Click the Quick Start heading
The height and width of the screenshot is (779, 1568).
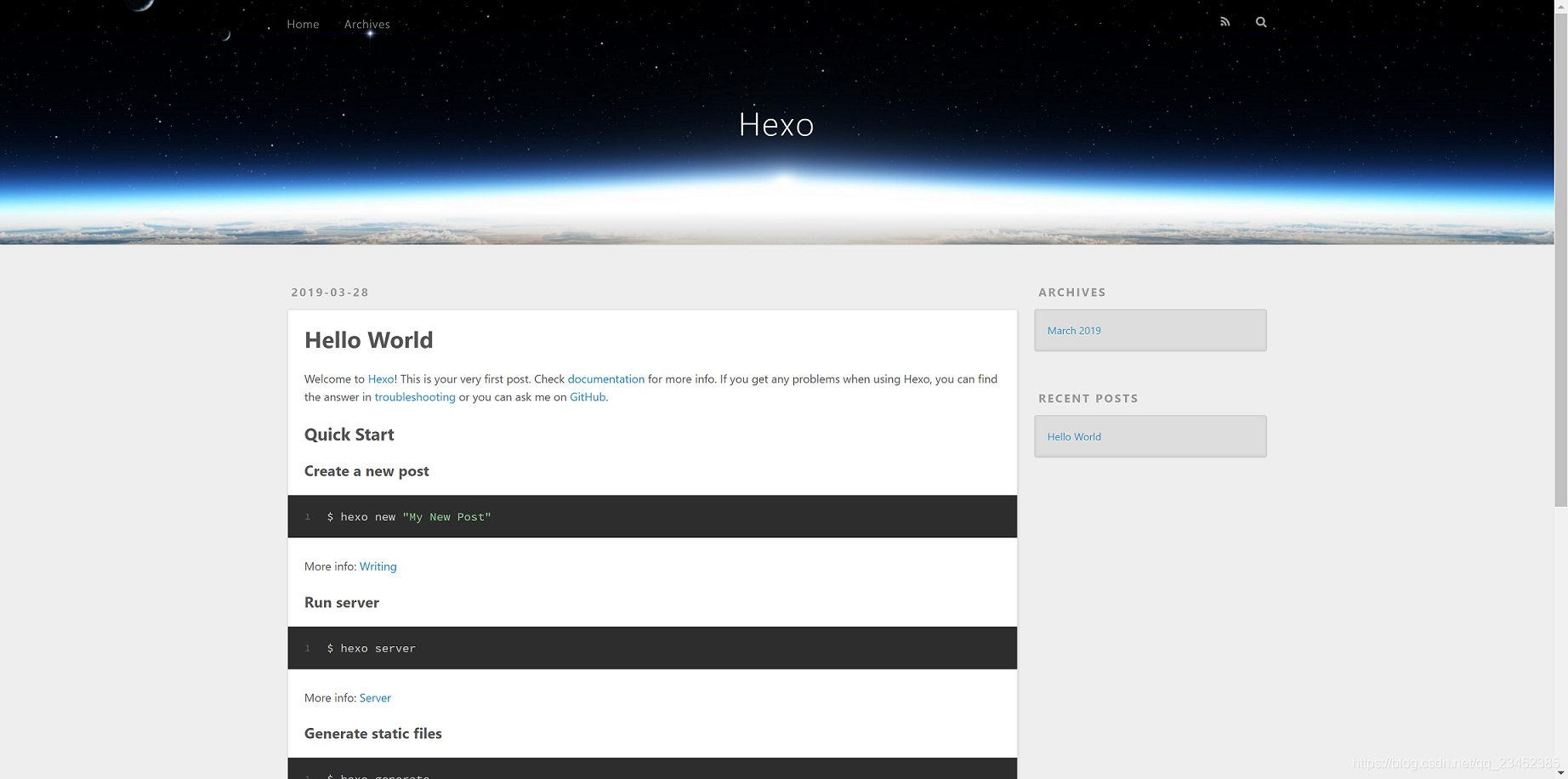click(x=349, y=435)
